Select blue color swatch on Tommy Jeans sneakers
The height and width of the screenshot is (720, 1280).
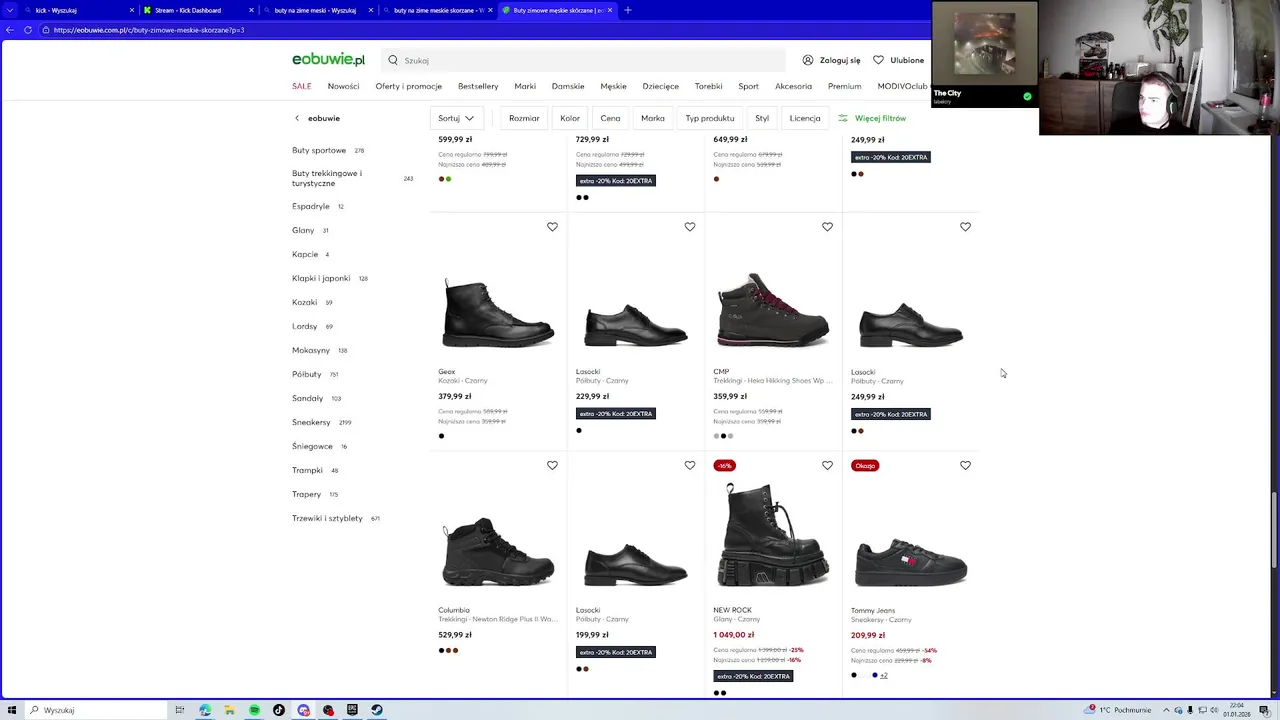pos(875,675)
